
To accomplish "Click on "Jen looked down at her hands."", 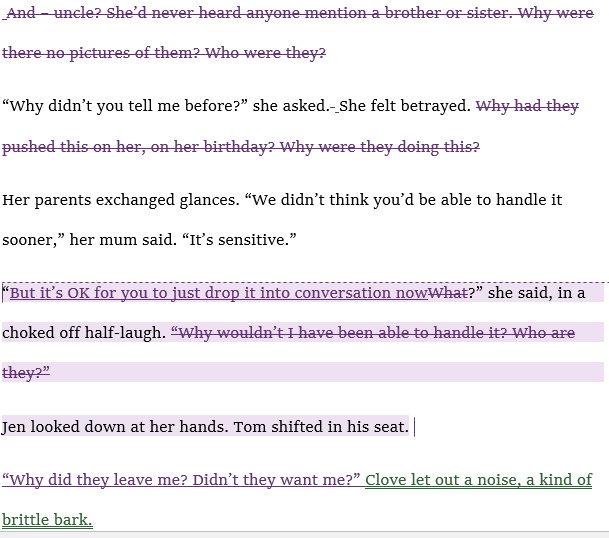I will (115, 427).
